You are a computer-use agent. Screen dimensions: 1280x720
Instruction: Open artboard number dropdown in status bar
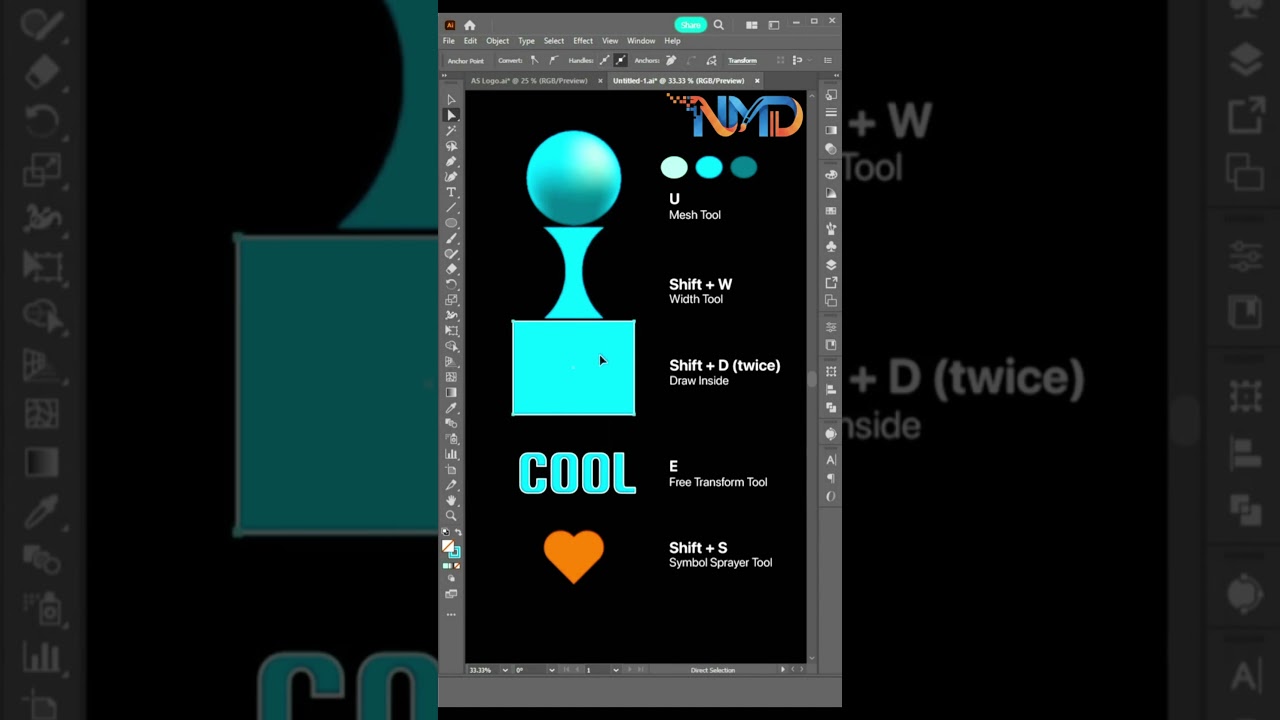[616, 670]
